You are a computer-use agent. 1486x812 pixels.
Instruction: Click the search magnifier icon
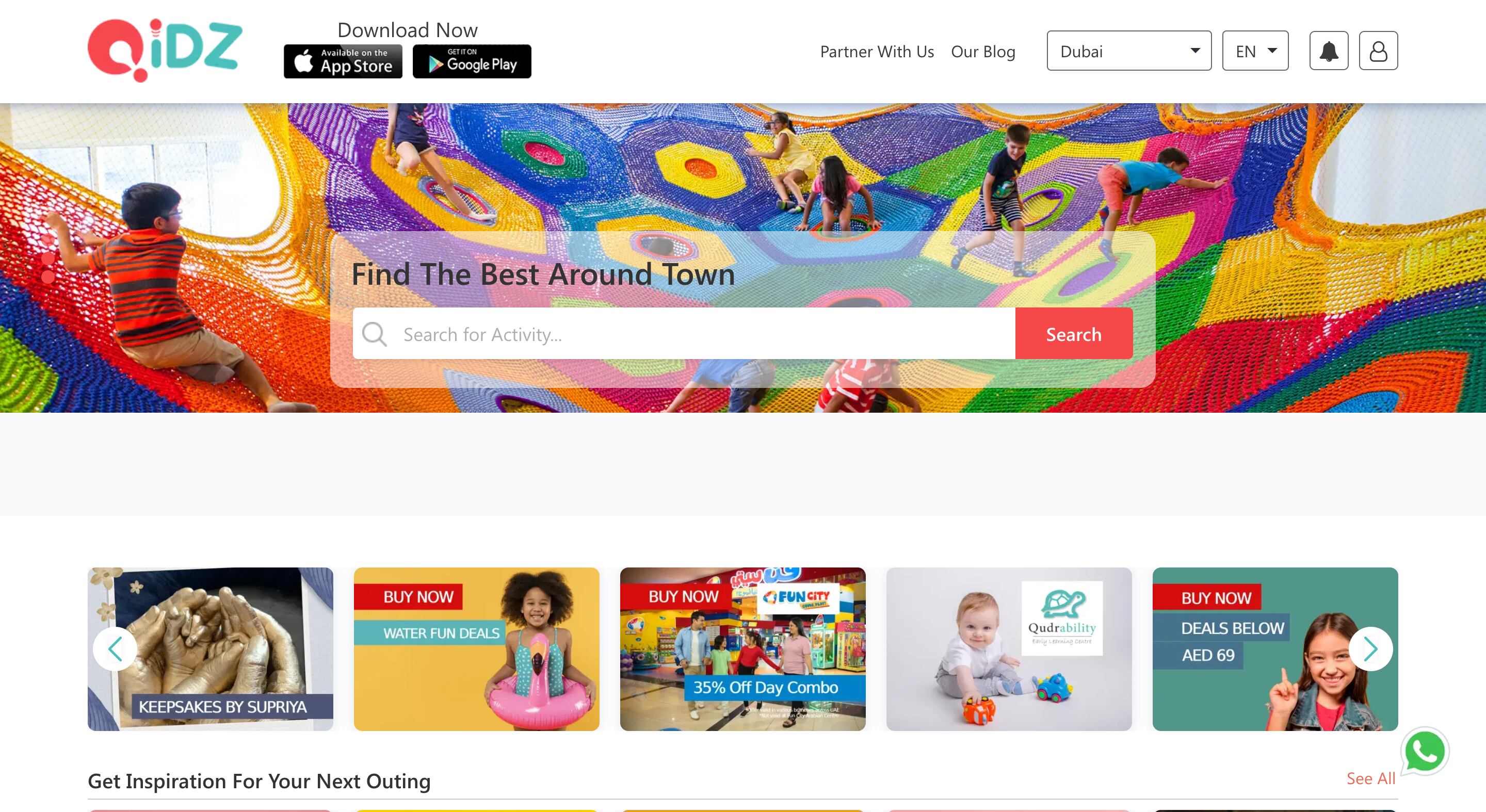(376, 334)
